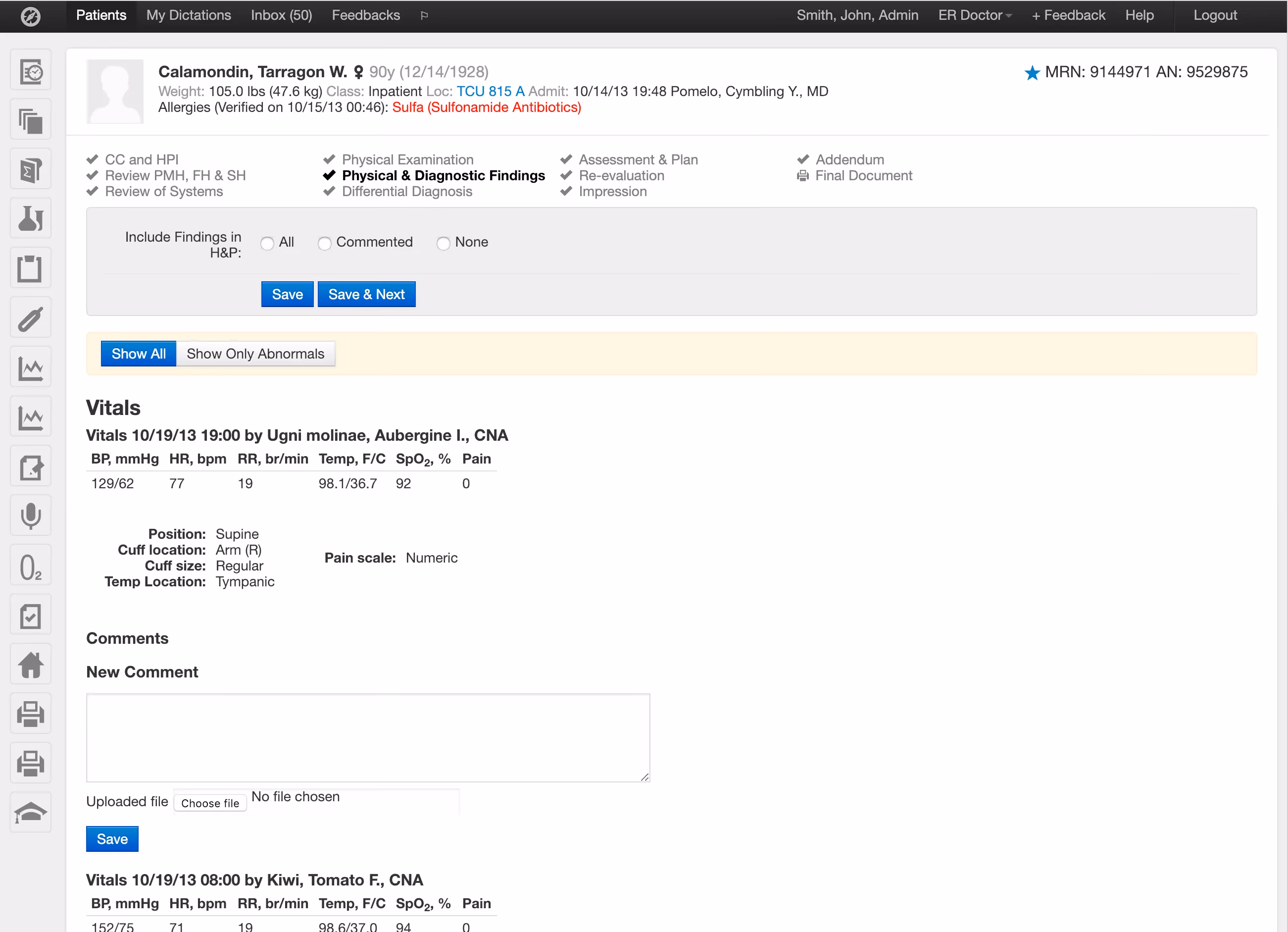Go to My Dictations tab
1288x932 pixels.
(x=189, y=15)
